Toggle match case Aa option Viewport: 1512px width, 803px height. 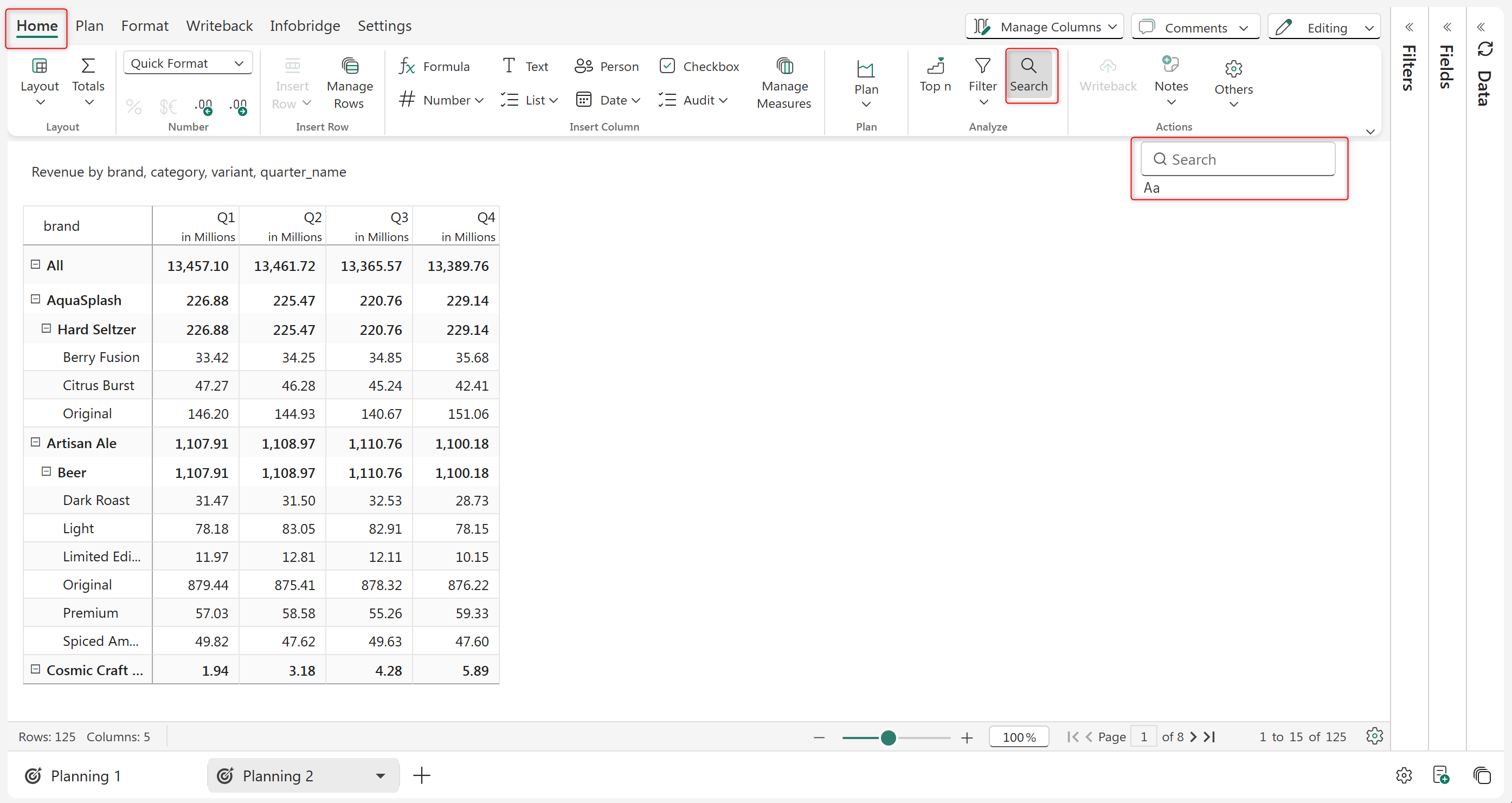(1151, 187)
